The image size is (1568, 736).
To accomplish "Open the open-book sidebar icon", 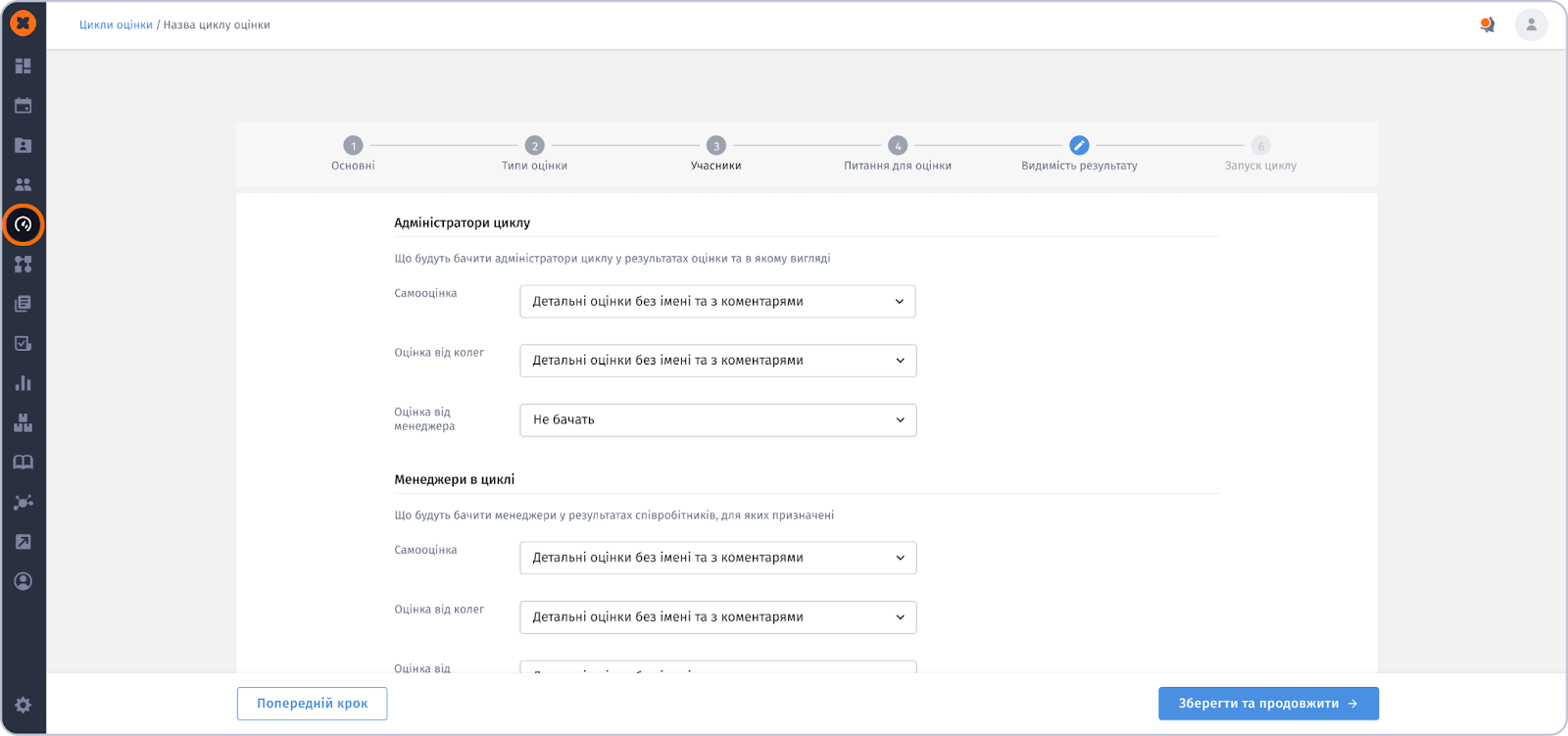I will coord(24,463).
